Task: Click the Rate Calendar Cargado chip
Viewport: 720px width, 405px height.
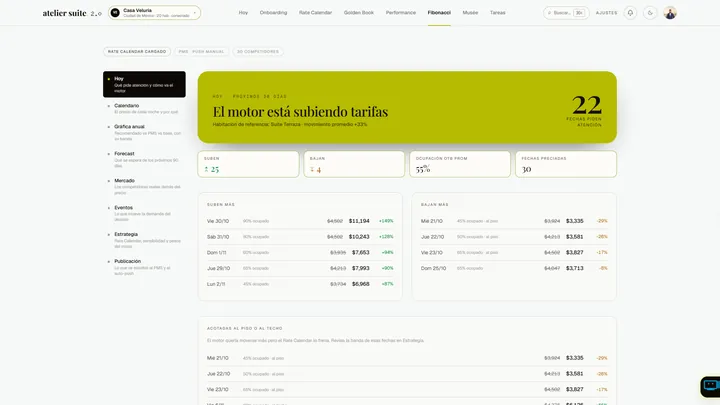Action: pyautogui.click(x=137, y=51)
